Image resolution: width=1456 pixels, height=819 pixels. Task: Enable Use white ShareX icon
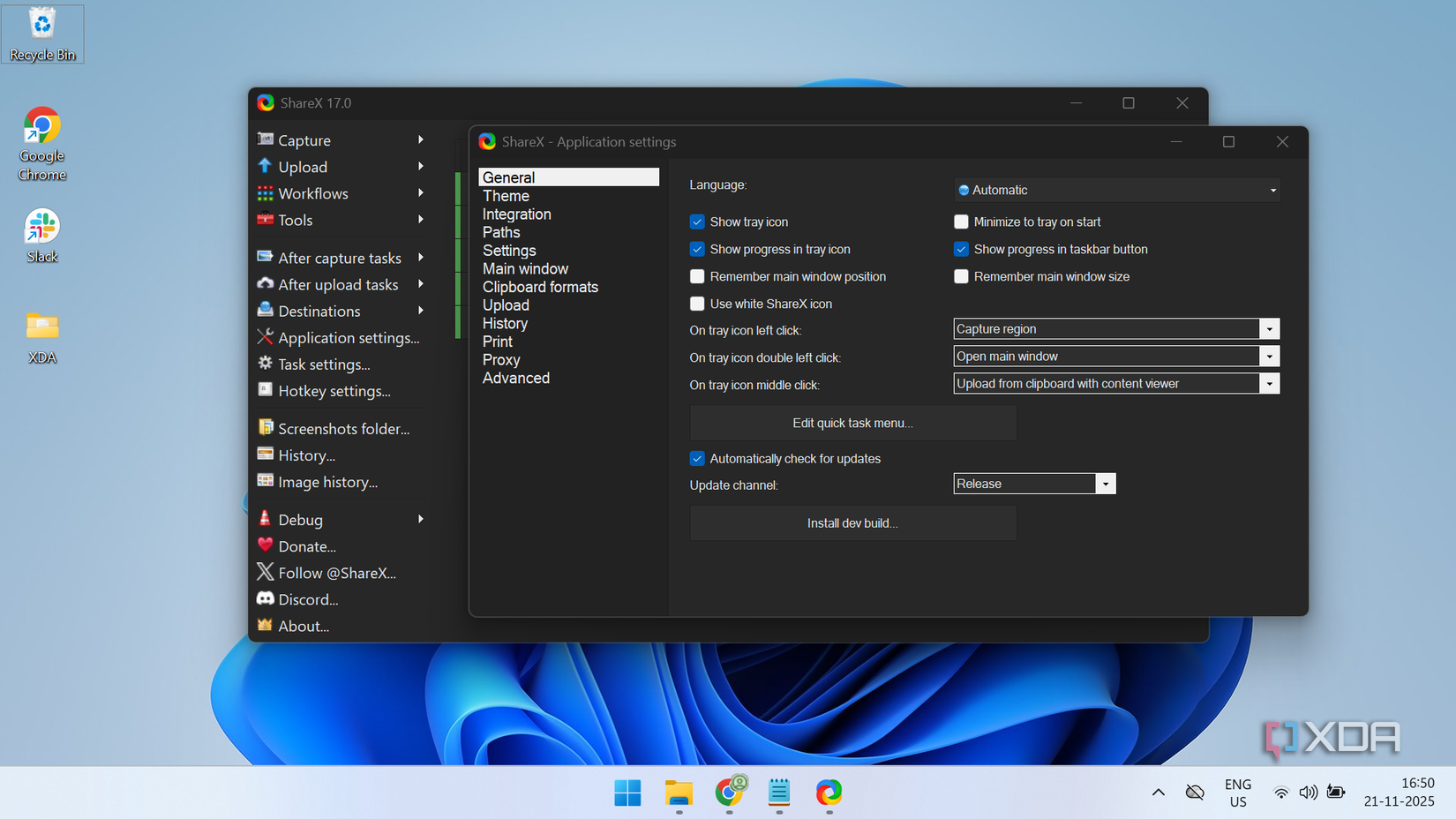click(x=697, y=304)
